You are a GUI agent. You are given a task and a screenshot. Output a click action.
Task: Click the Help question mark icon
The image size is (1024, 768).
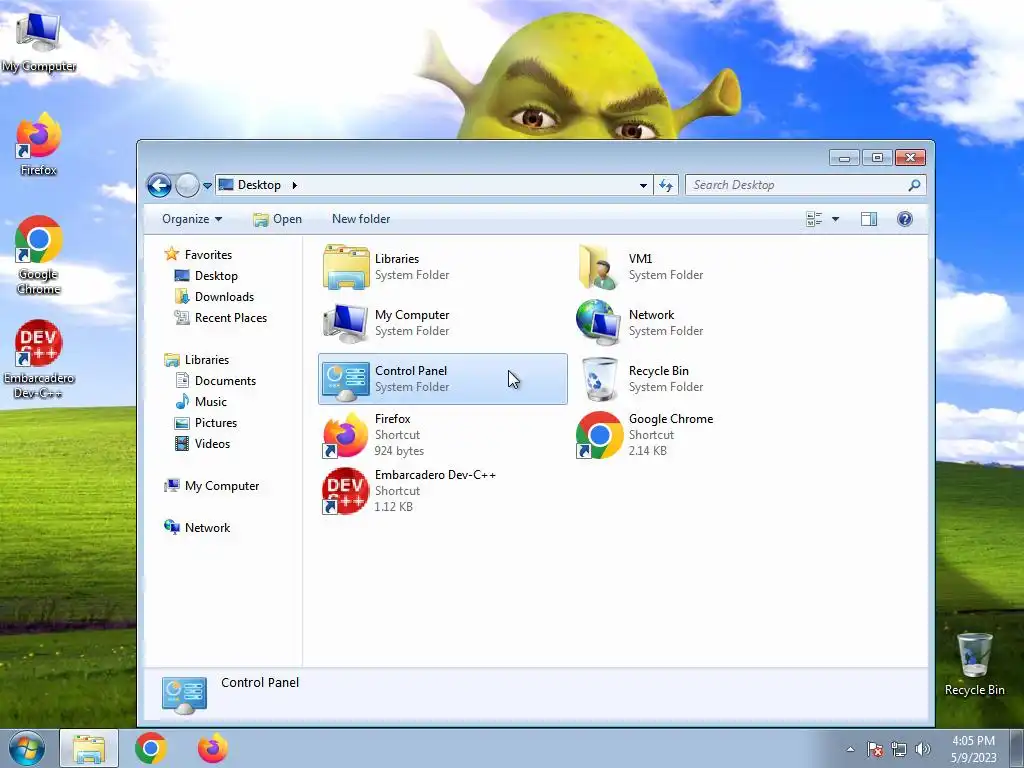click(x=904, y=219)
